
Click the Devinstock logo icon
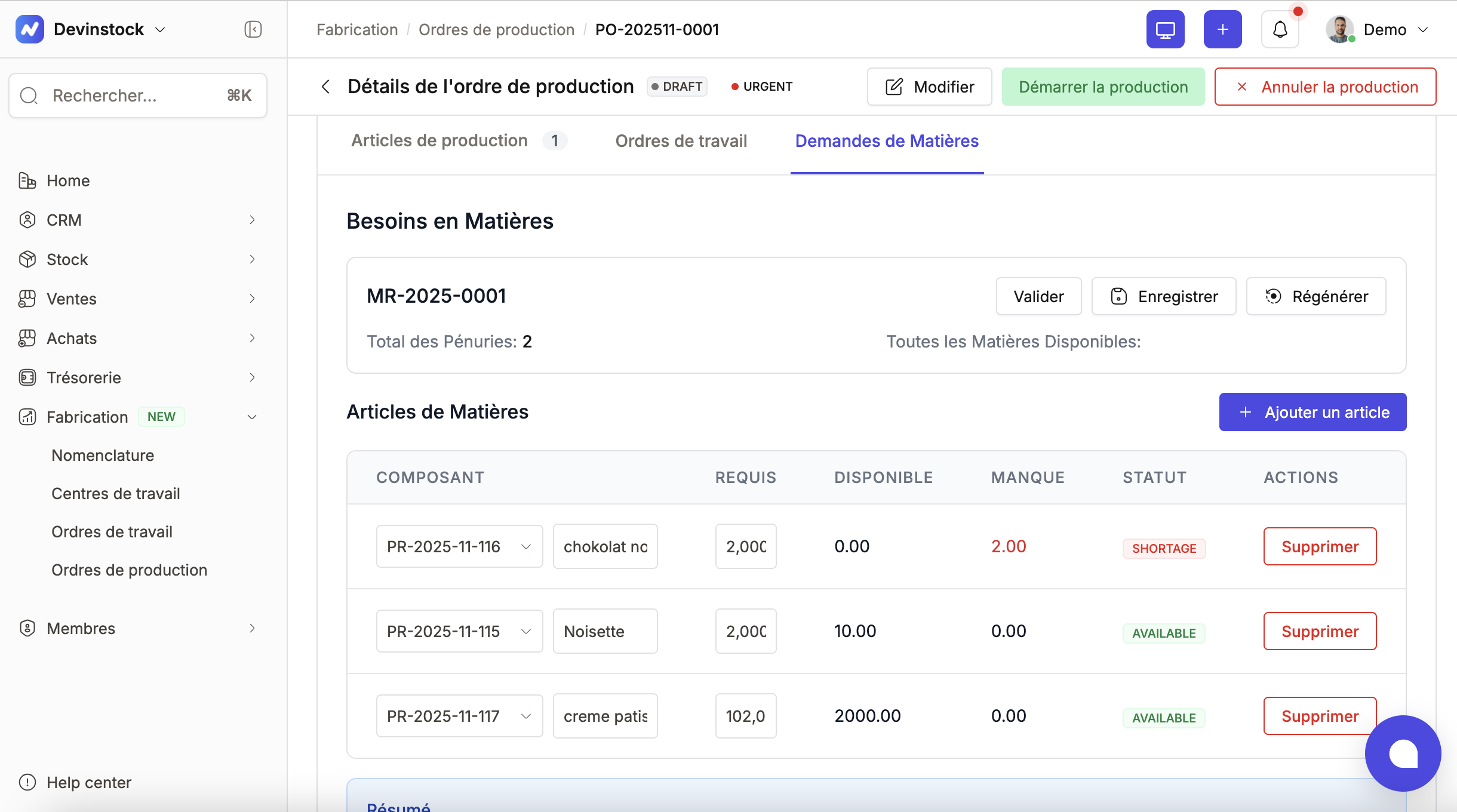[30, 29]
